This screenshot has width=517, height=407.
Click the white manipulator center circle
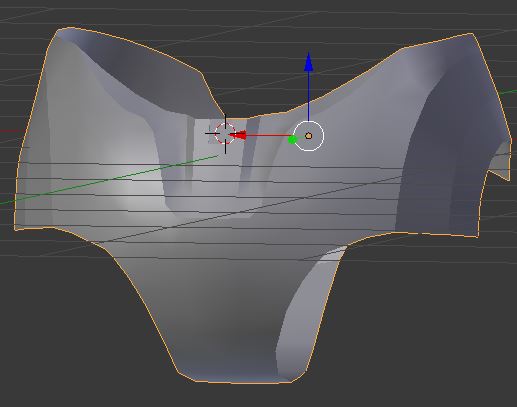(x=309, y=136)
